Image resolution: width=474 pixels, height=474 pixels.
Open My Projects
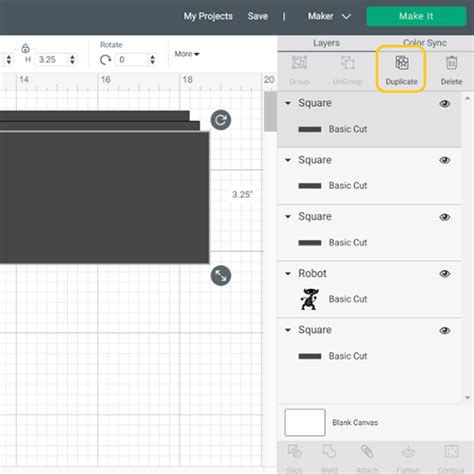[x=208, y=16]
